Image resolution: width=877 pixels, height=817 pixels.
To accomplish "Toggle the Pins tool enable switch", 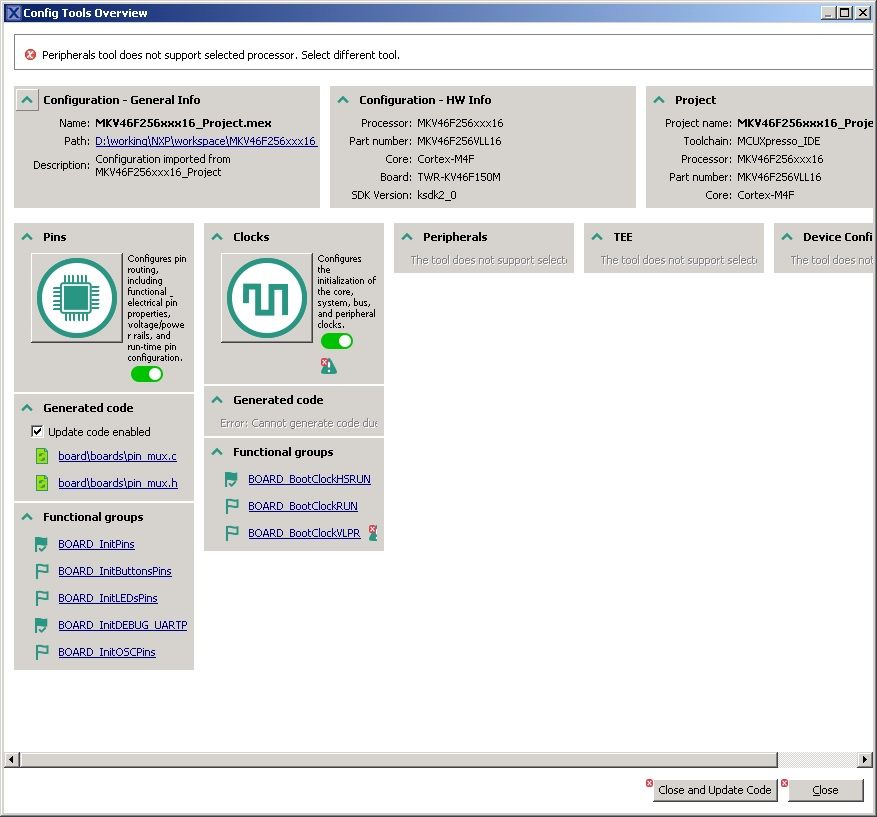I will [x=147, y=374].
